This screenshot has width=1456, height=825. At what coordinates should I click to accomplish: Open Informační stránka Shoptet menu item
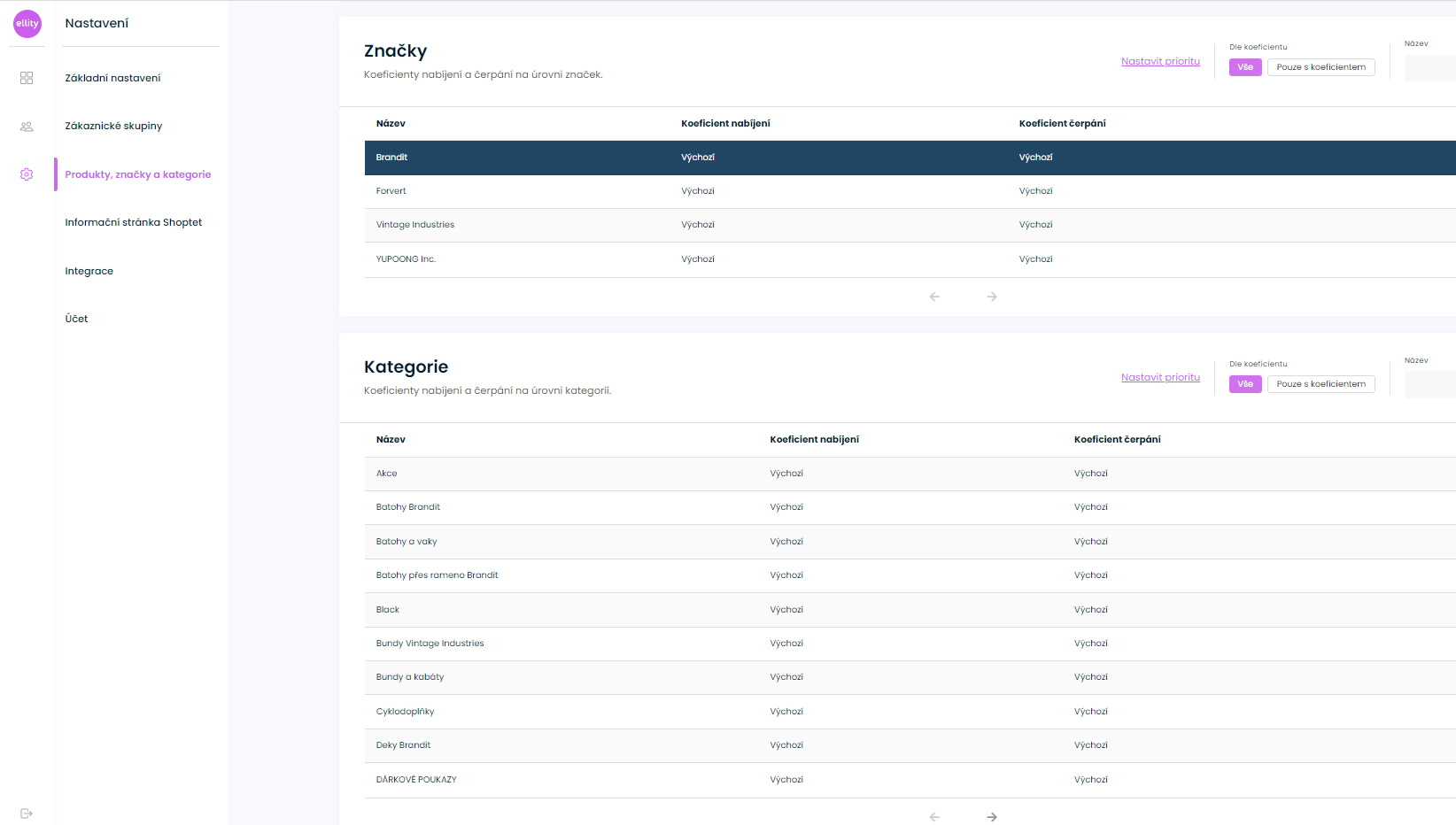click(133, 222)
